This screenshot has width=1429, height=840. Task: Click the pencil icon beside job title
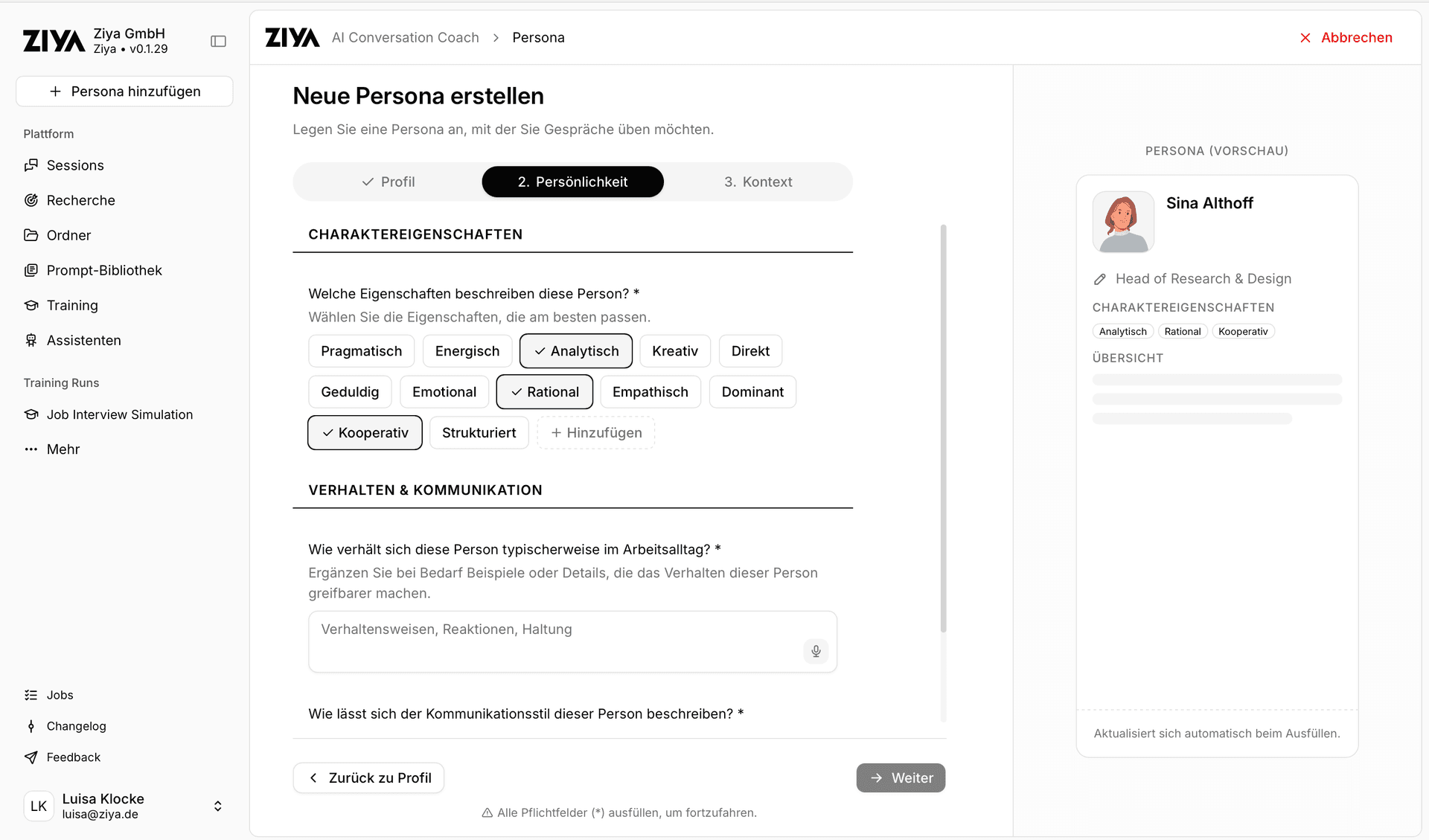[x=1100, y=279]
